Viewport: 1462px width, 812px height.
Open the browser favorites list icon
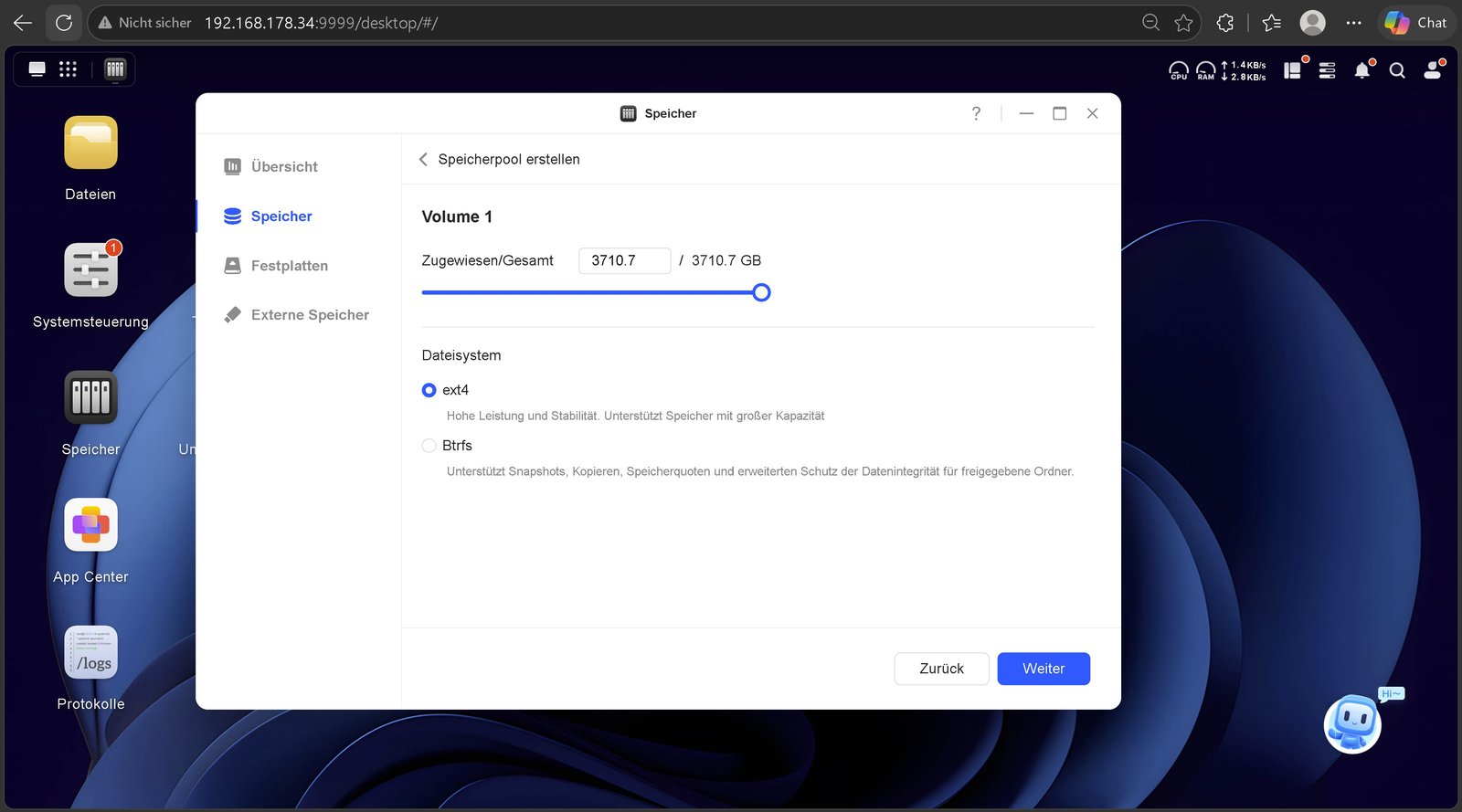click(1271, 23)
